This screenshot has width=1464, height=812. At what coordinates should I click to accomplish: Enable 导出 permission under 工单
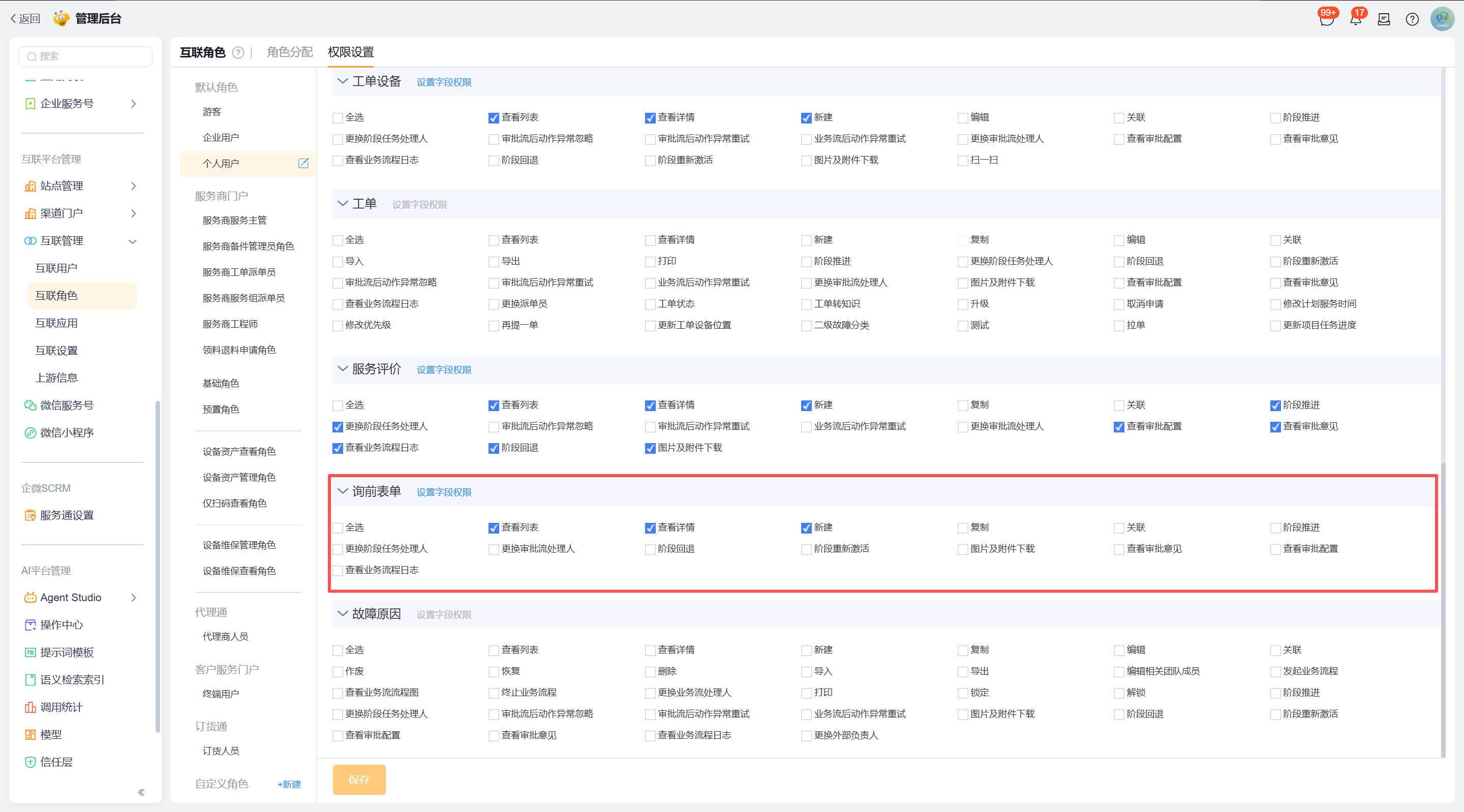point(493,261)
